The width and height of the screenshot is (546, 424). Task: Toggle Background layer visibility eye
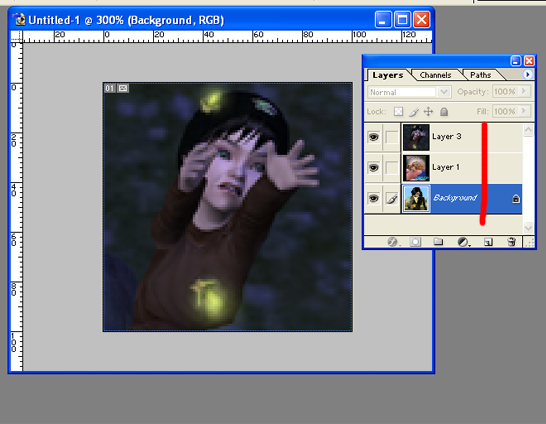(x=373, y=198)
